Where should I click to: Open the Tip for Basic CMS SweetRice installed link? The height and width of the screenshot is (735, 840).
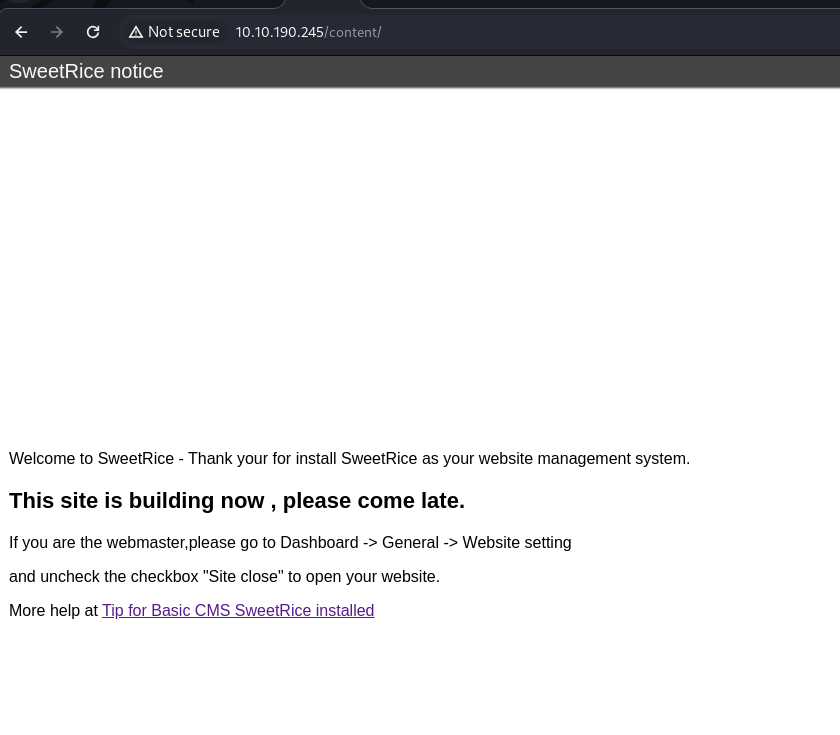[x=238, y=610]
